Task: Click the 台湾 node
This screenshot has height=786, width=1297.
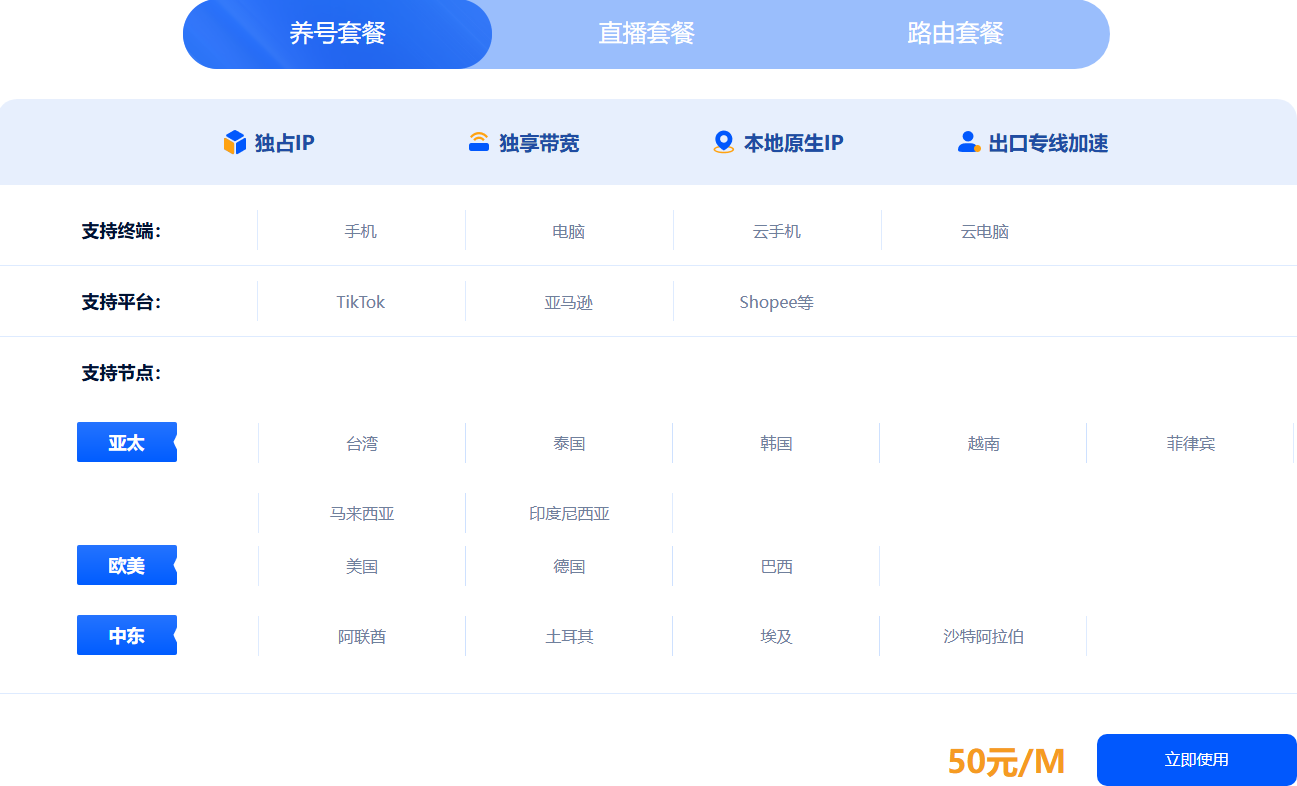Action: [x=362, y=443]
